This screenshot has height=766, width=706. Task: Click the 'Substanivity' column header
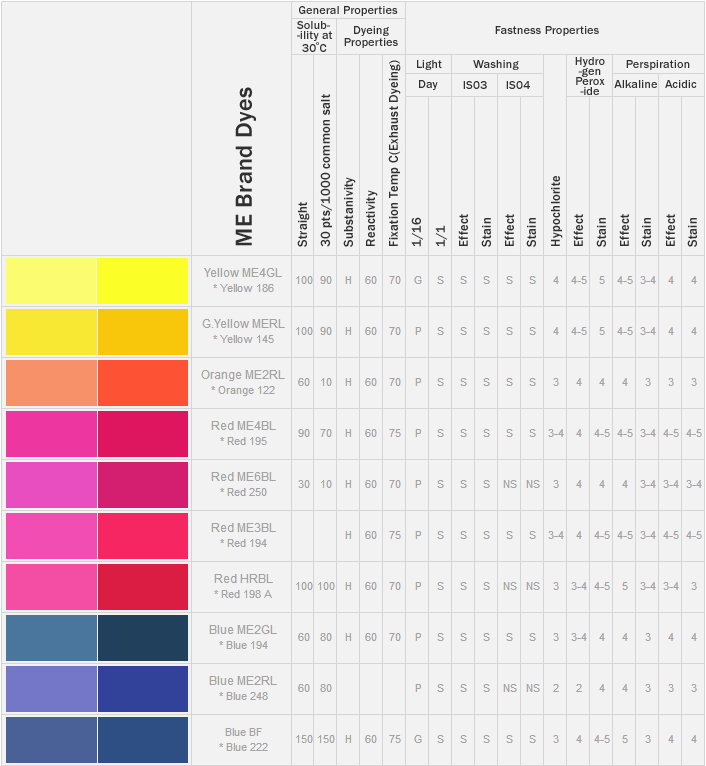[x=348, y=212]
